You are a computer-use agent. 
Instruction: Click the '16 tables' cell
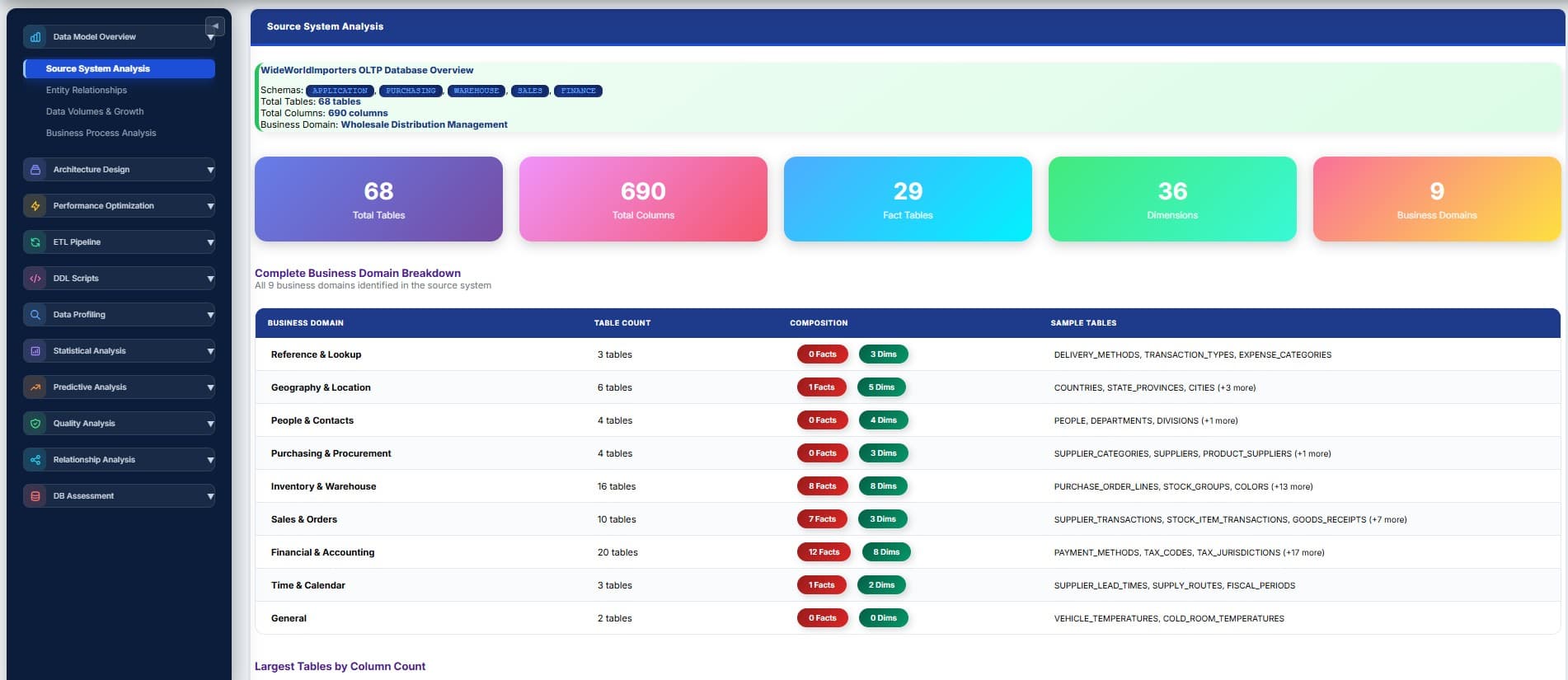tap(617, 486)
